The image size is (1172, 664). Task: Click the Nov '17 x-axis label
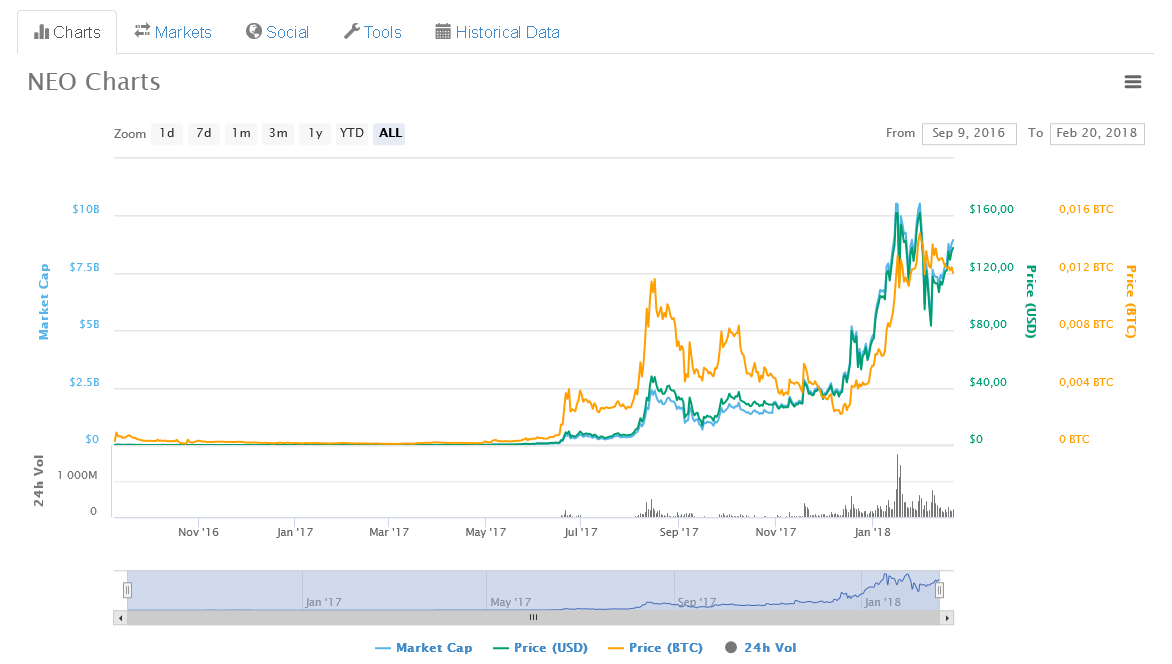(x=775, y=532)
